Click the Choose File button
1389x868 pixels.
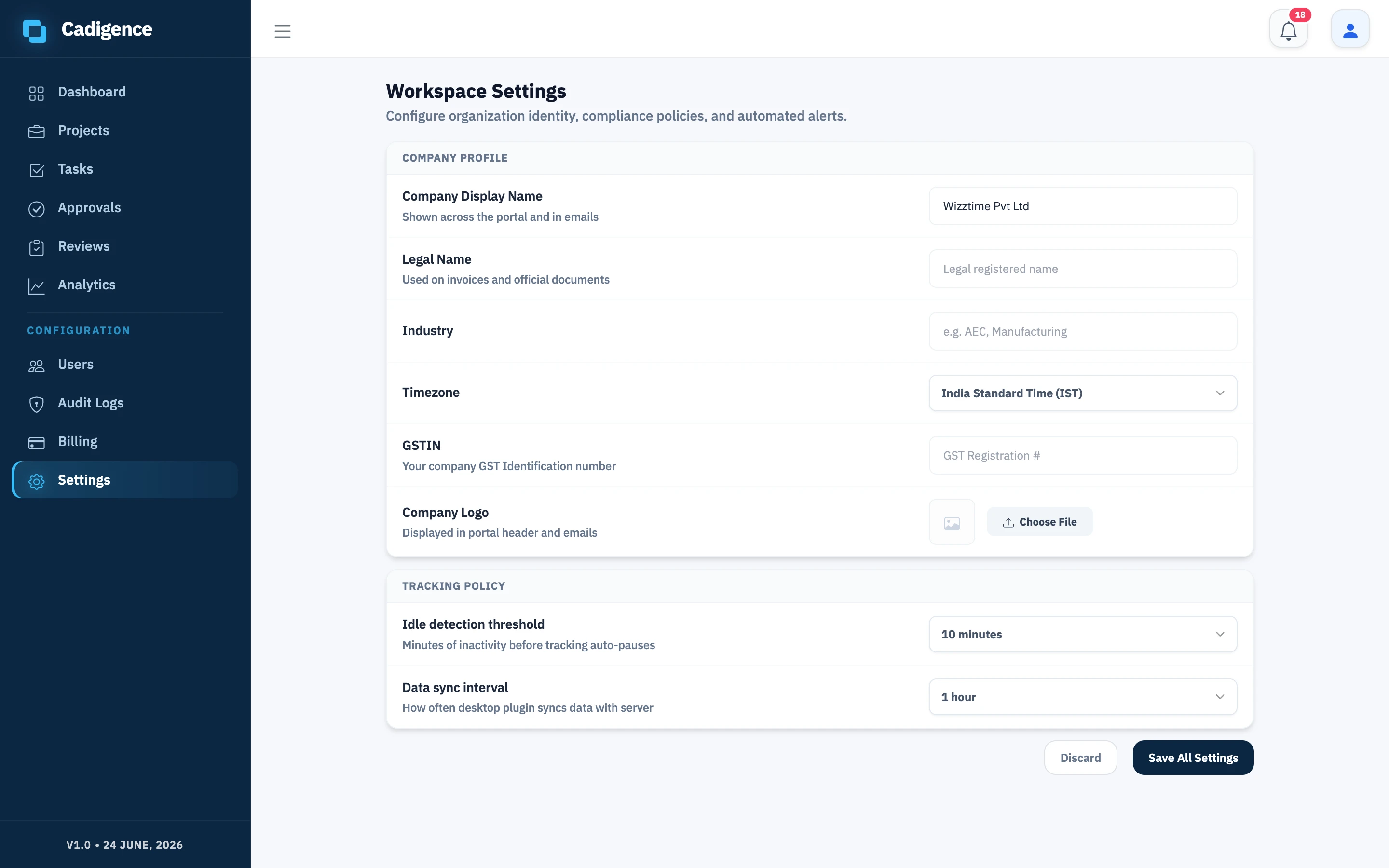pyautogui.click(x=1039, y=522)
